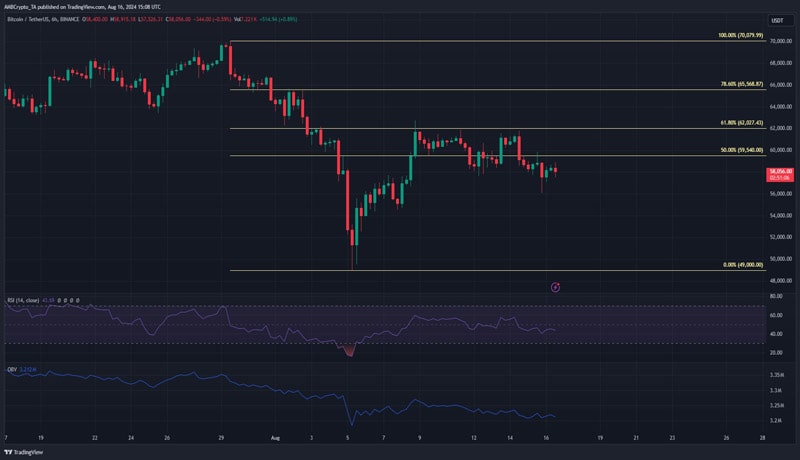Click the purple lightning event icon on chart

coord(555,287)
